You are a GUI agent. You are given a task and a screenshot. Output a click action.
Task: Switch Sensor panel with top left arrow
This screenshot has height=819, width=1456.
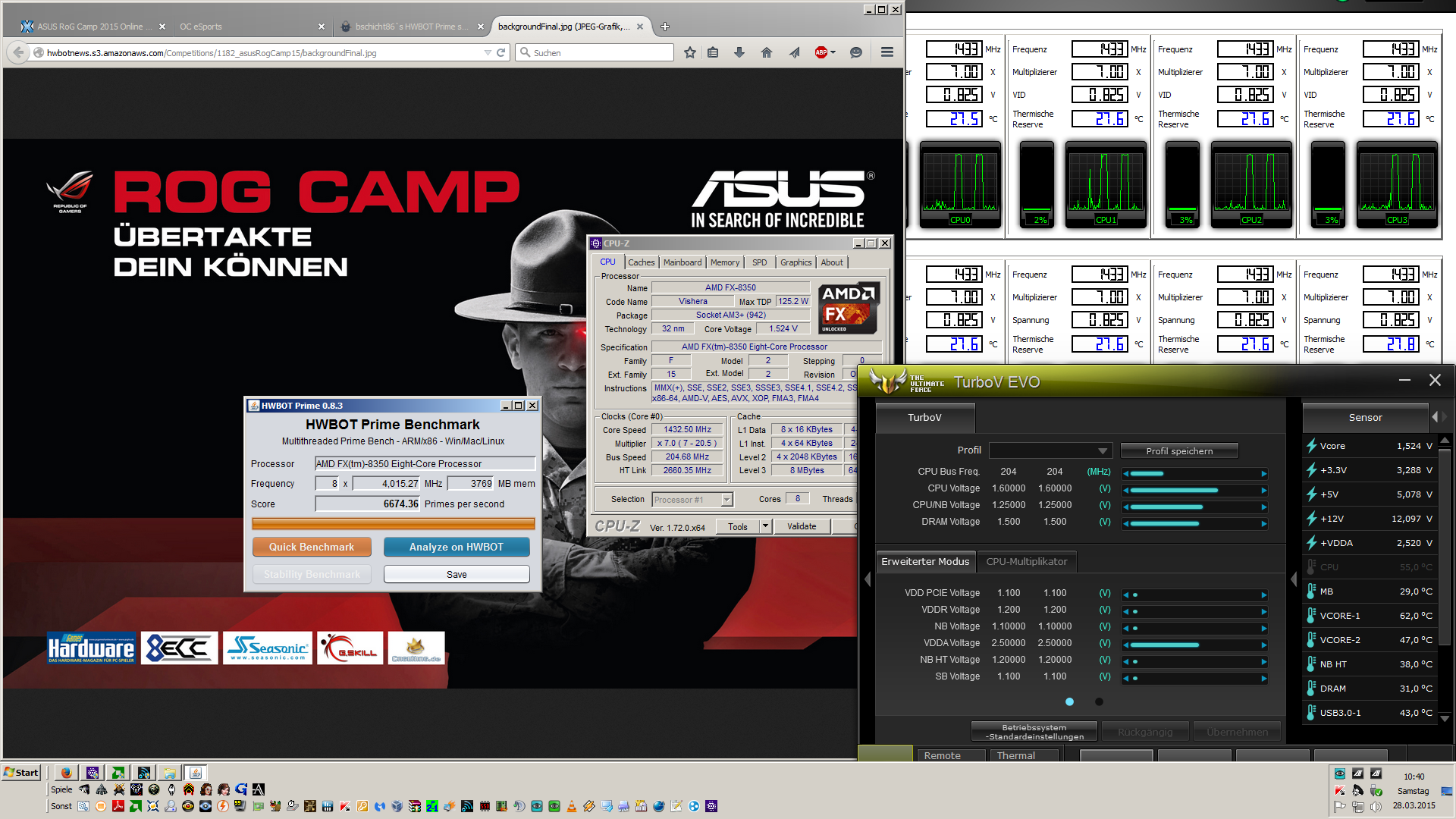(x=1435, y=417)
